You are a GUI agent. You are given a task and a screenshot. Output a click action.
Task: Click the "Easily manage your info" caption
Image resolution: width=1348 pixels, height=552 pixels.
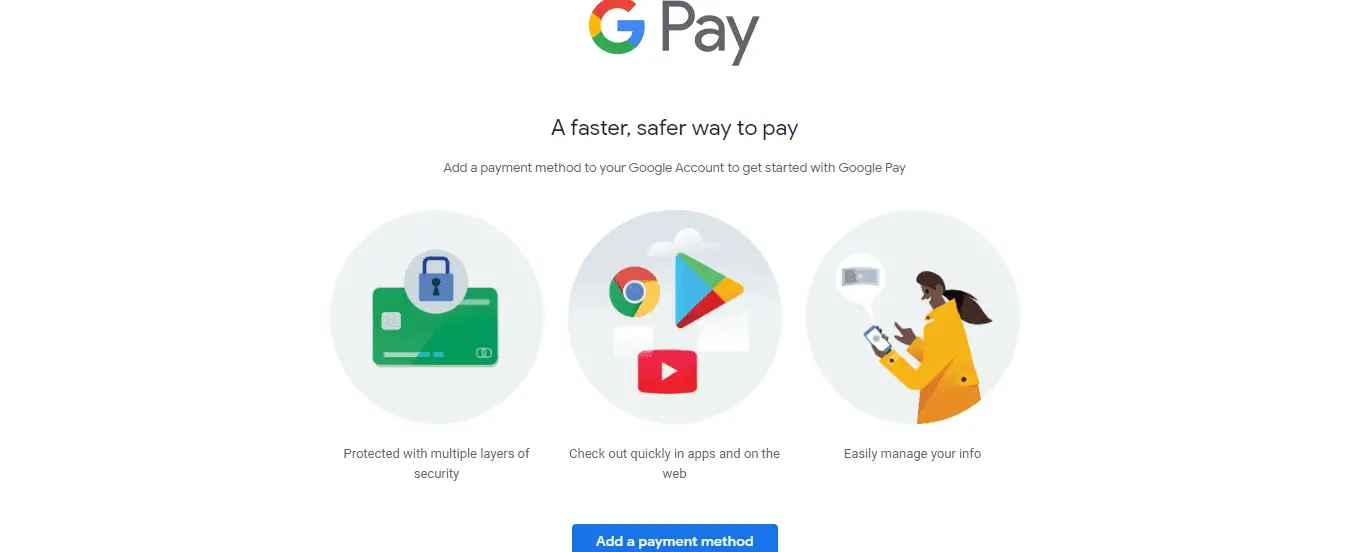point(913,454)
